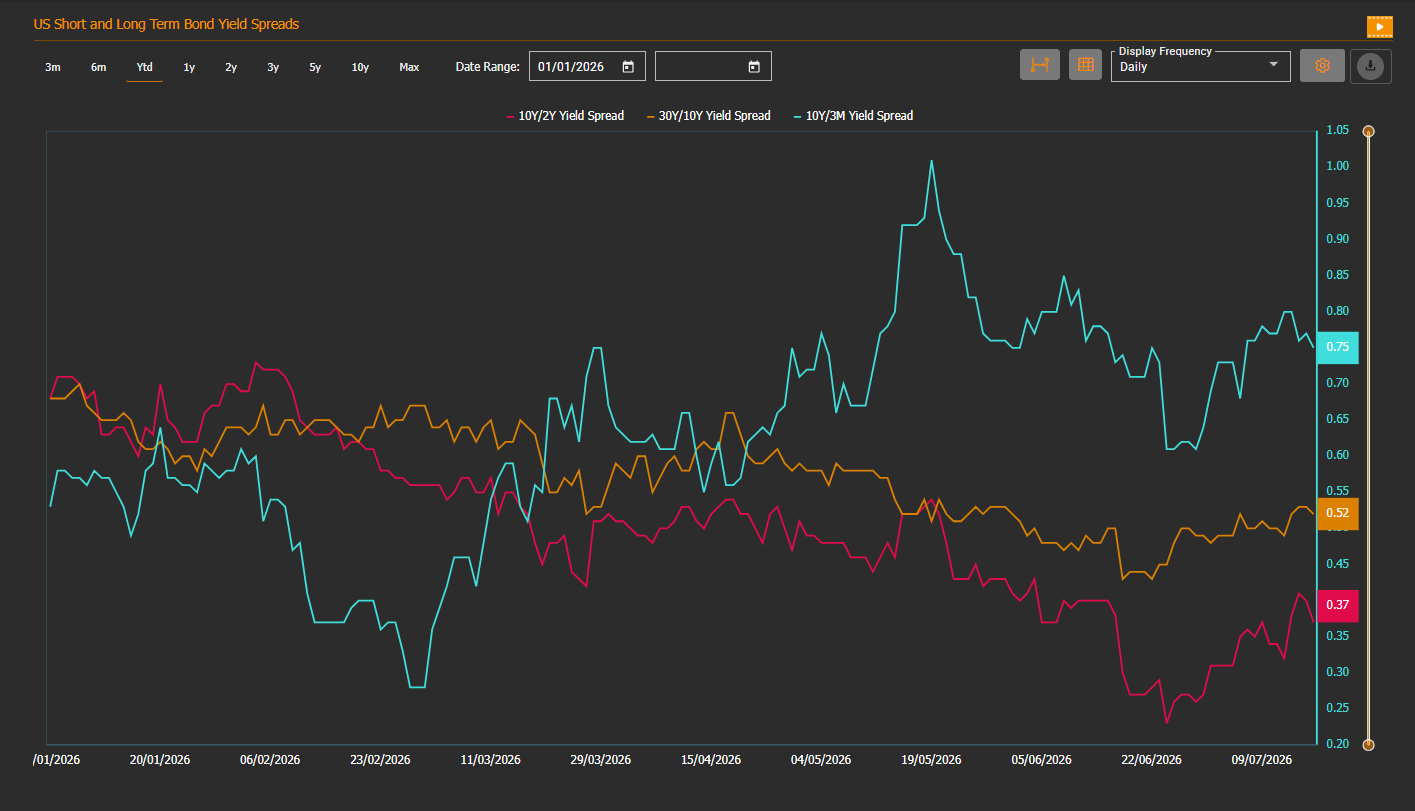Open chart settings gear
Image resolution: width=1415 pixels, height=811 pixels.
click(1322, 65)
